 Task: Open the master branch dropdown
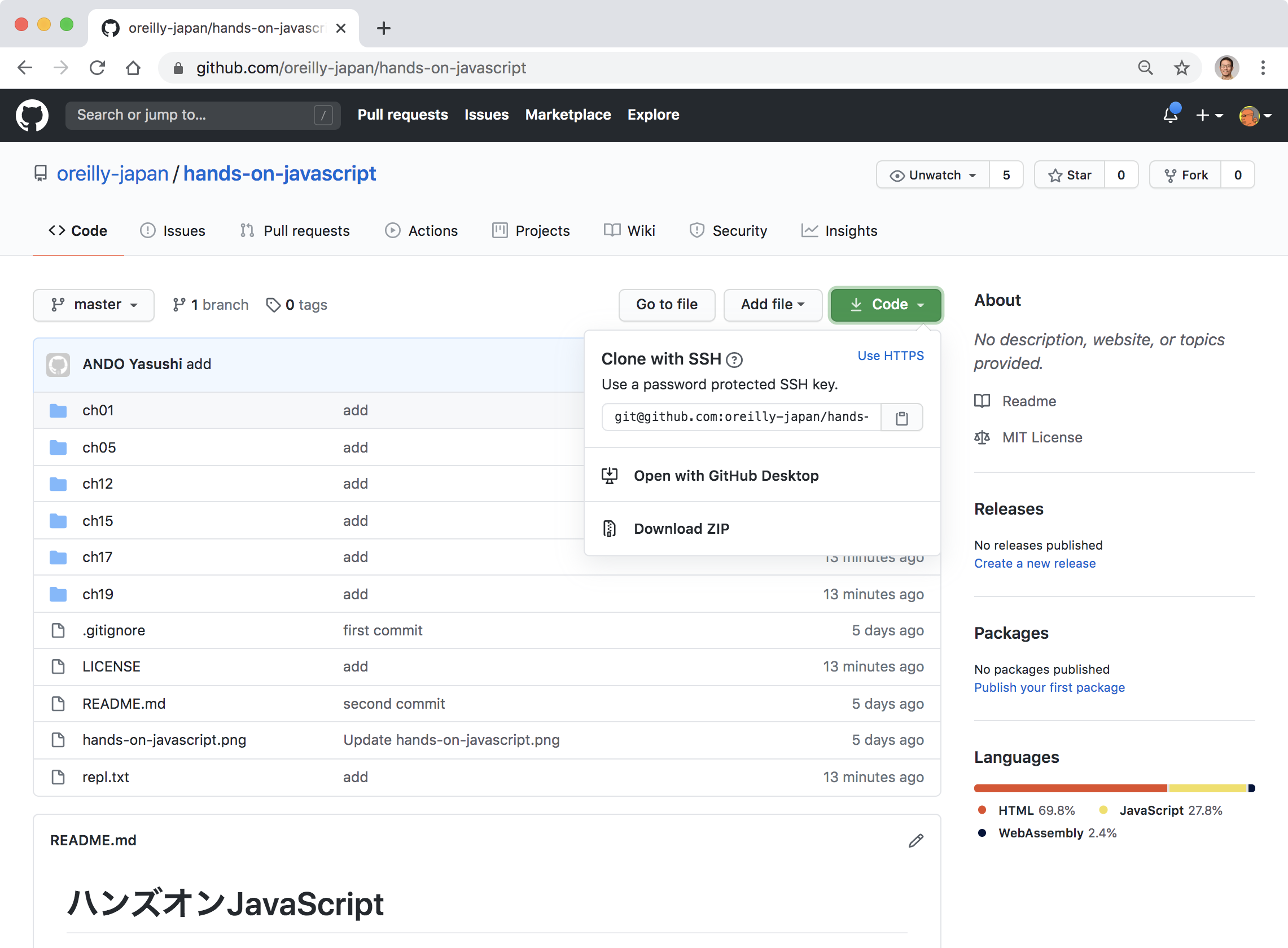point(94,305)
